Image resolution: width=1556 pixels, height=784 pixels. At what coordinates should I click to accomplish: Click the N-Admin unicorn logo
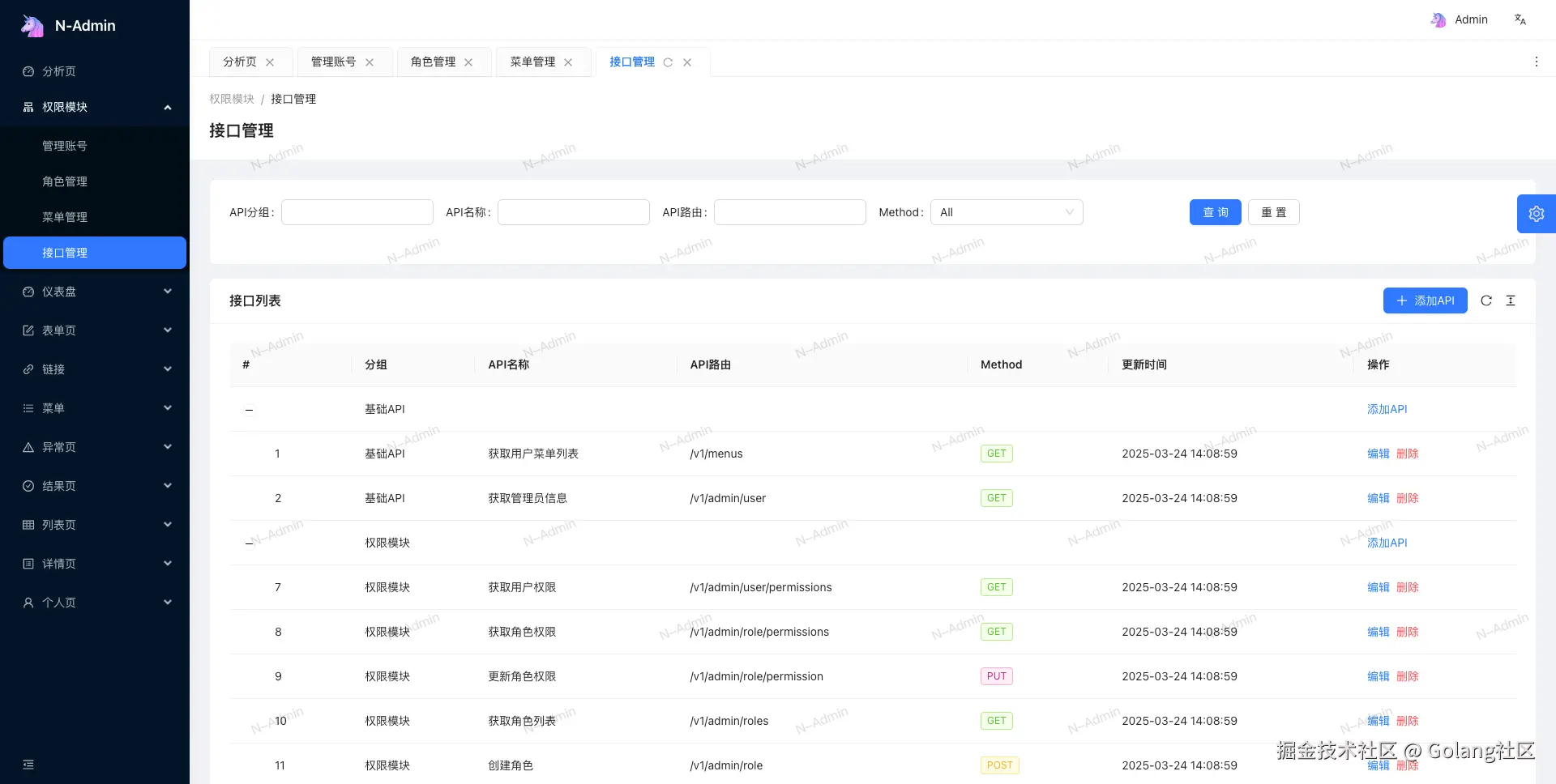click(32, 25)
